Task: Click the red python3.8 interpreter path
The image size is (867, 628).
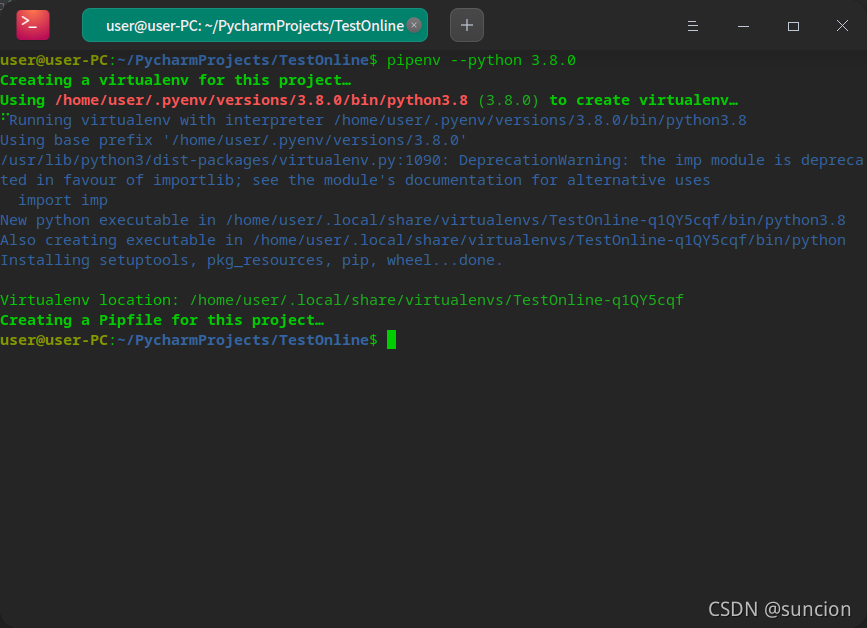Action: pyautogui.click(x=261, y=100)
